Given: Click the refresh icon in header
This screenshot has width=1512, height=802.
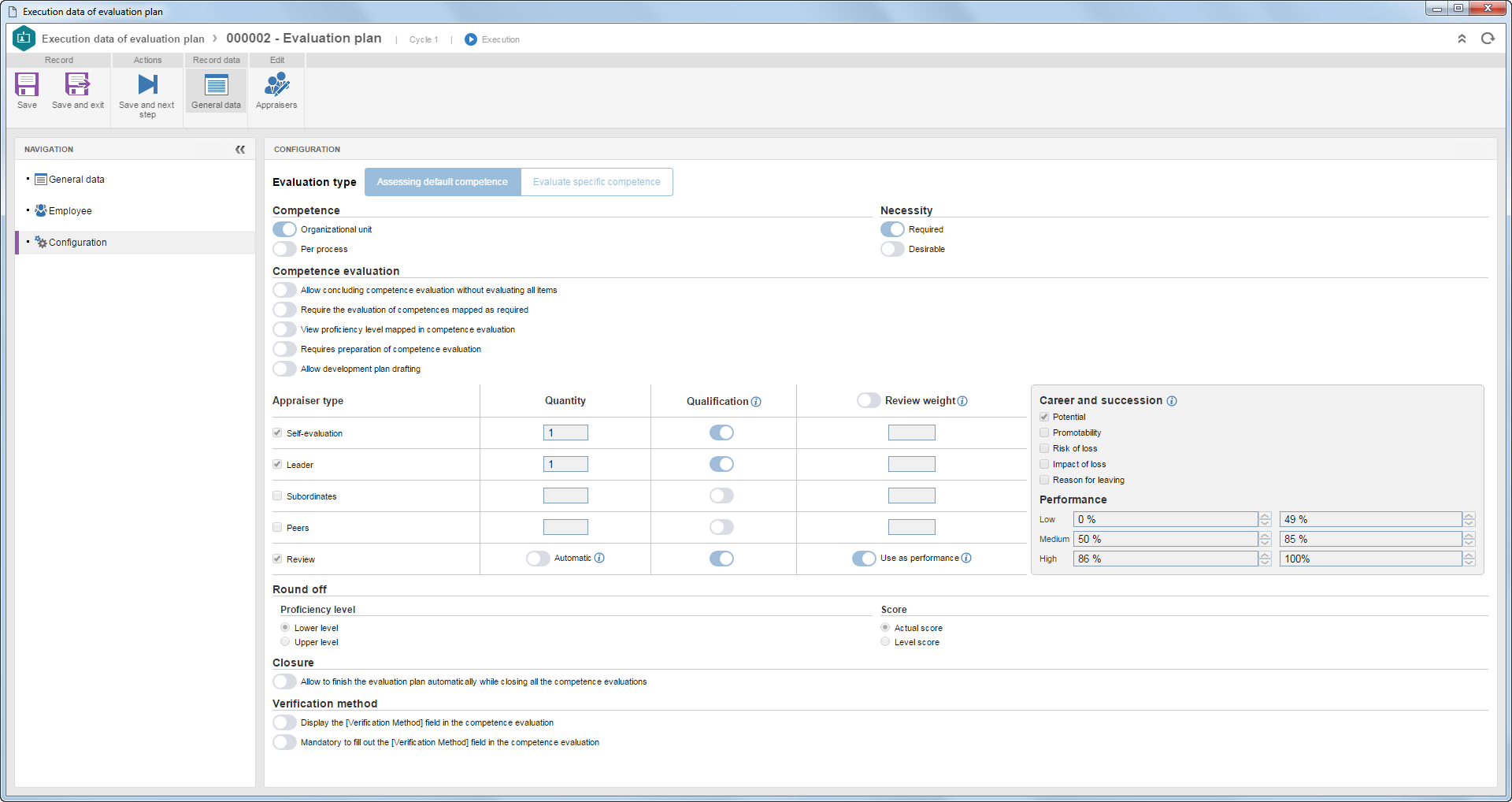Looking at the screenshot, I should 1488,39.
